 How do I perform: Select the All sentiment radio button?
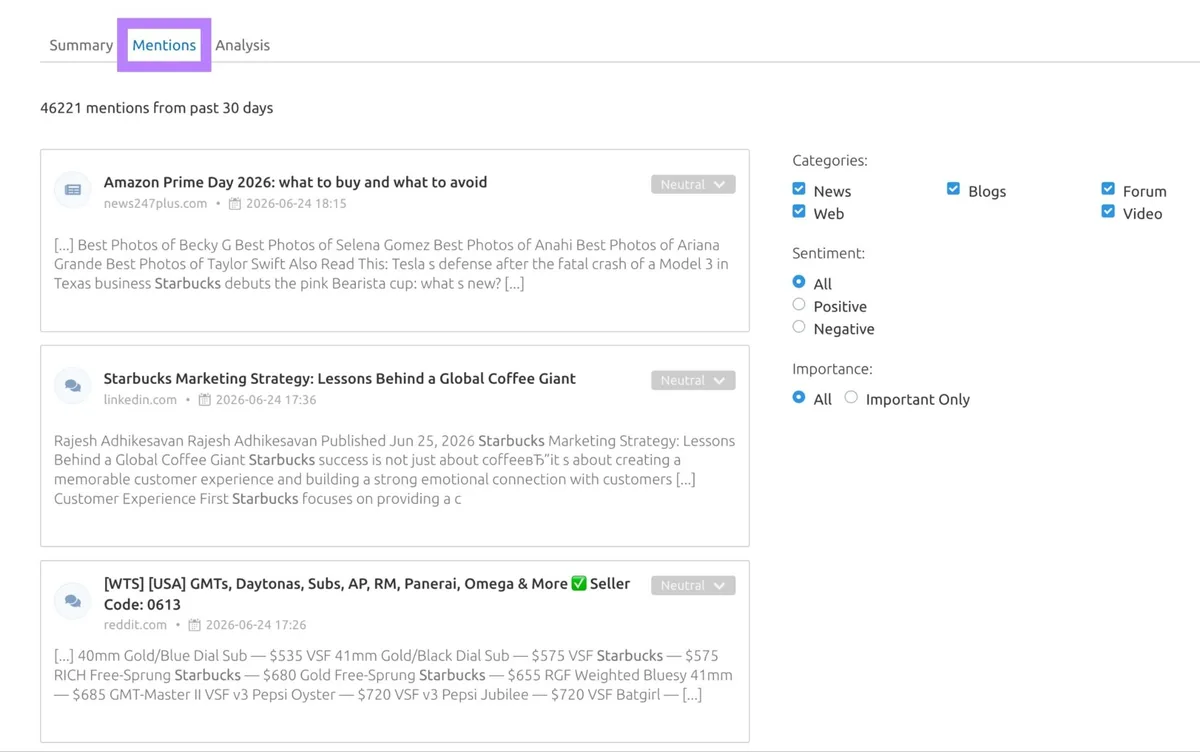[x=799, y=282]
